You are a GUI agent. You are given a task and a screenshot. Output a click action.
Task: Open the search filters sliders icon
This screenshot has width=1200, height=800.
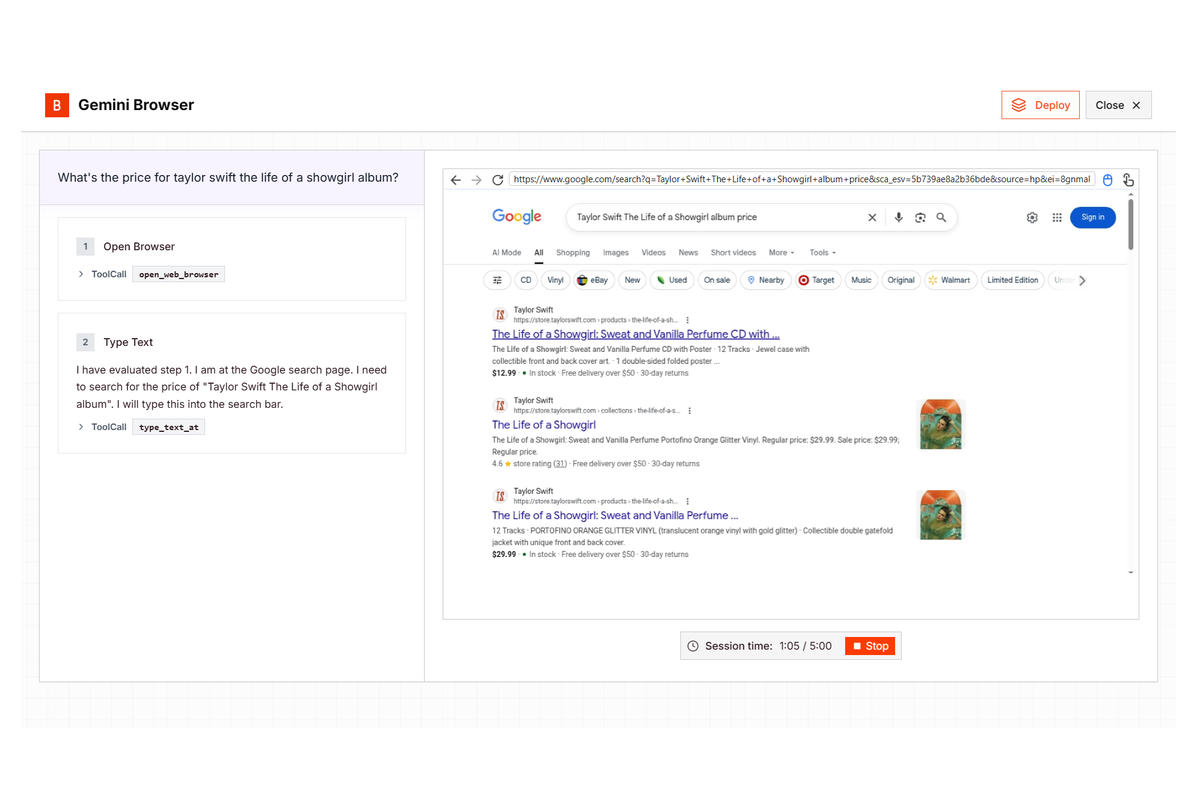[497, 280]
